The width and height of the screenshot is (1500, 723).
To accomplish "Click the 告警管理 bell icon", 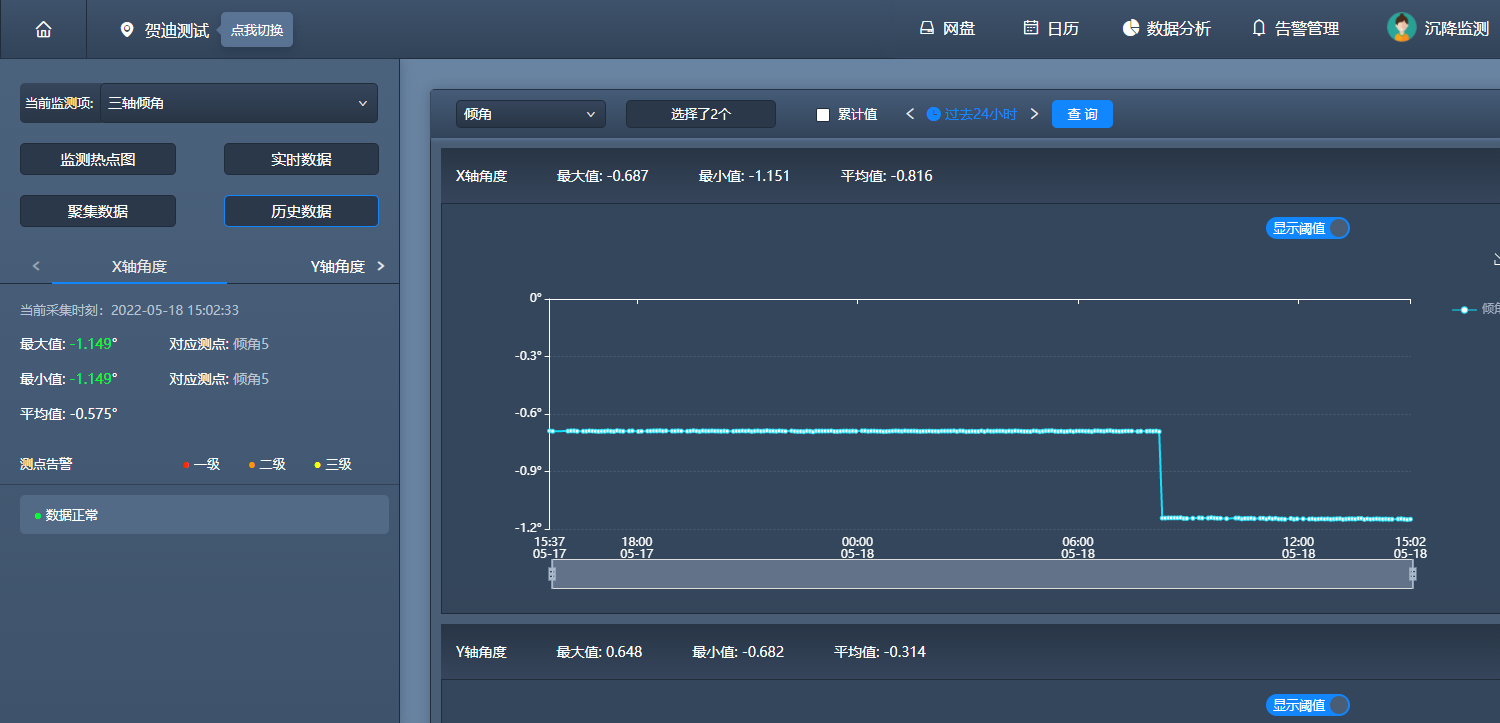I will coord(1259,29).
